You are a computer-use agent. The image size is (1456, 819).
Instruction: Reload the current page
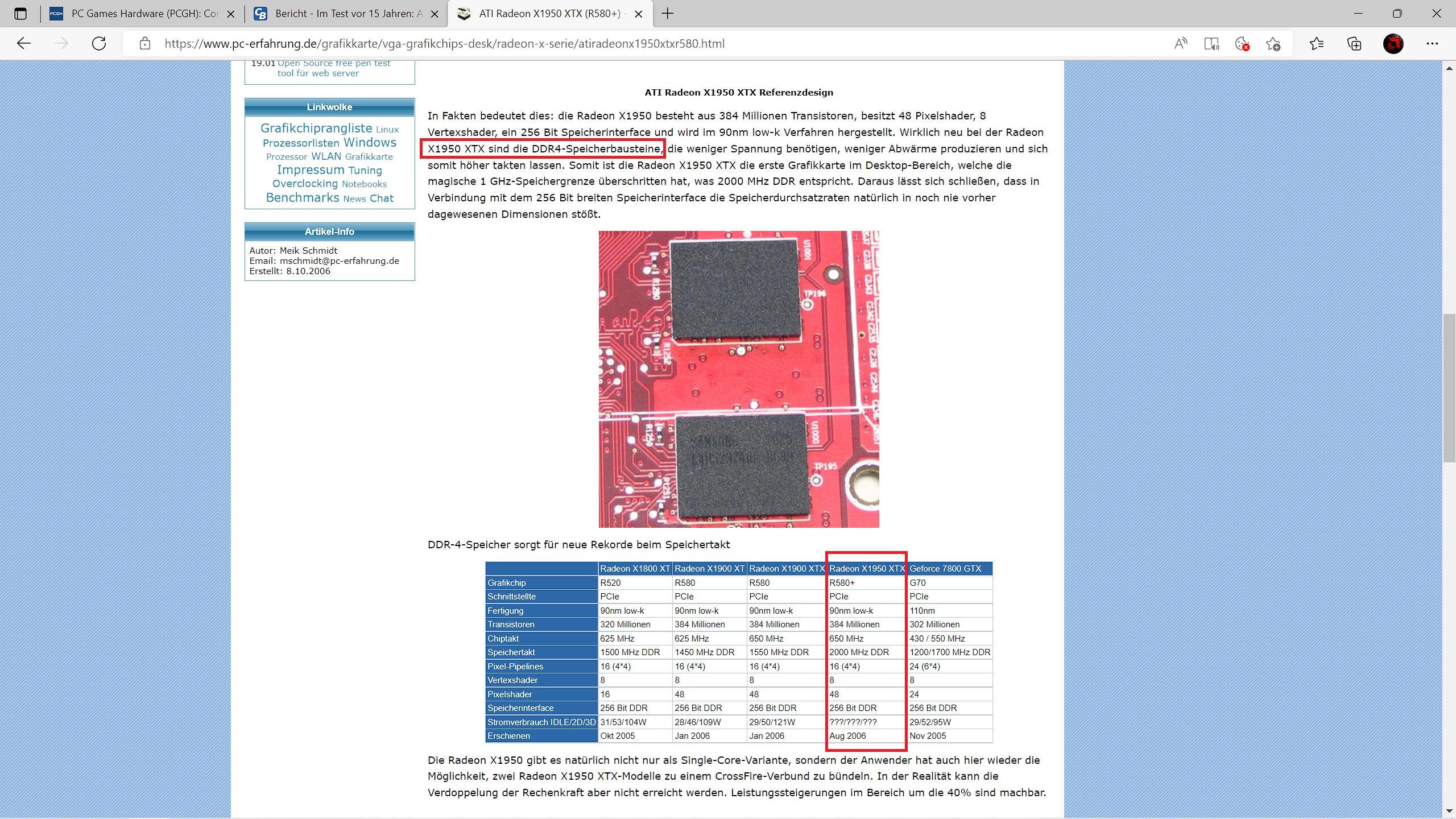tap(99, 44)
